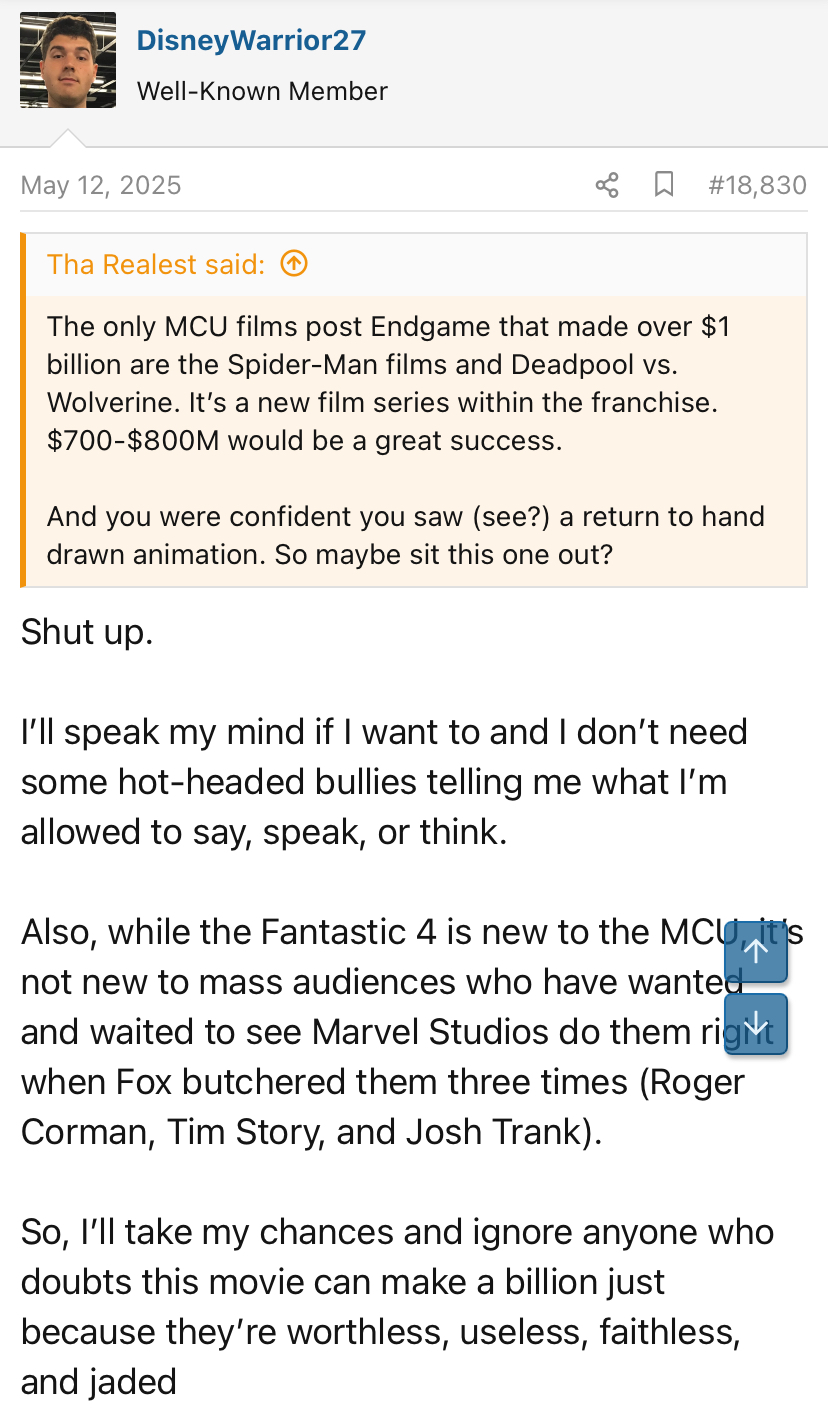Click post number #18,830 permalink
Screen dimensions: 828x1416
[756, 185]
